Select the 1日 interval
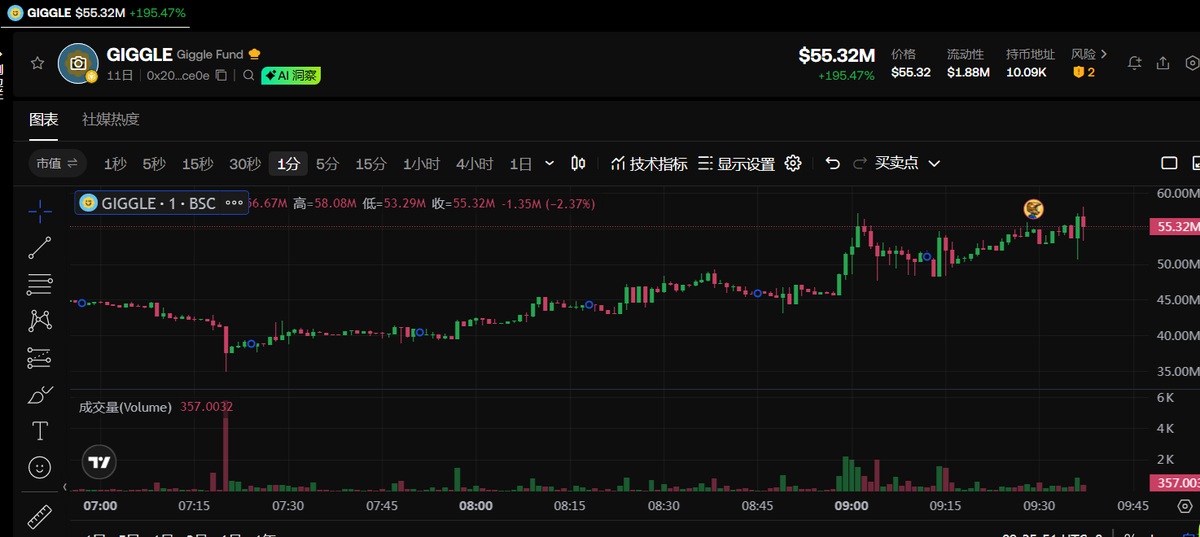 pyautogui.click(x=521, y=164)
